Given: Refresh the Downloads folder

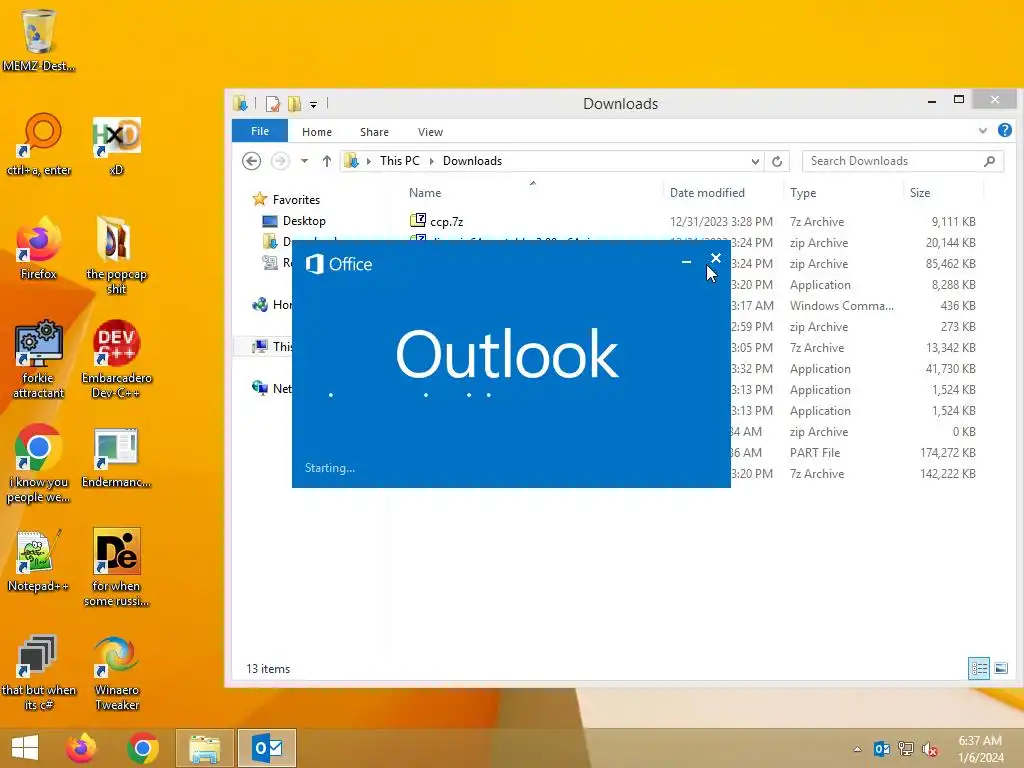Looking at the screenshot, I should 777,161.
